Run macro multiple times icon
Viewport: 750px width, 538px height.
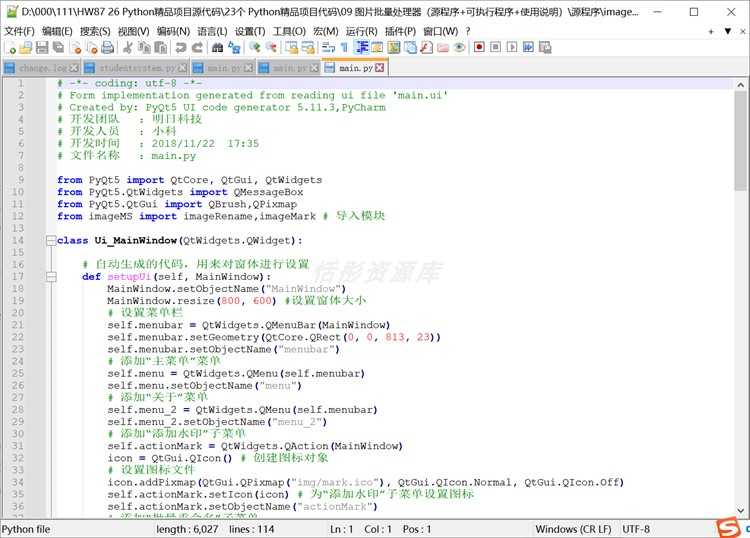(528, 47)
